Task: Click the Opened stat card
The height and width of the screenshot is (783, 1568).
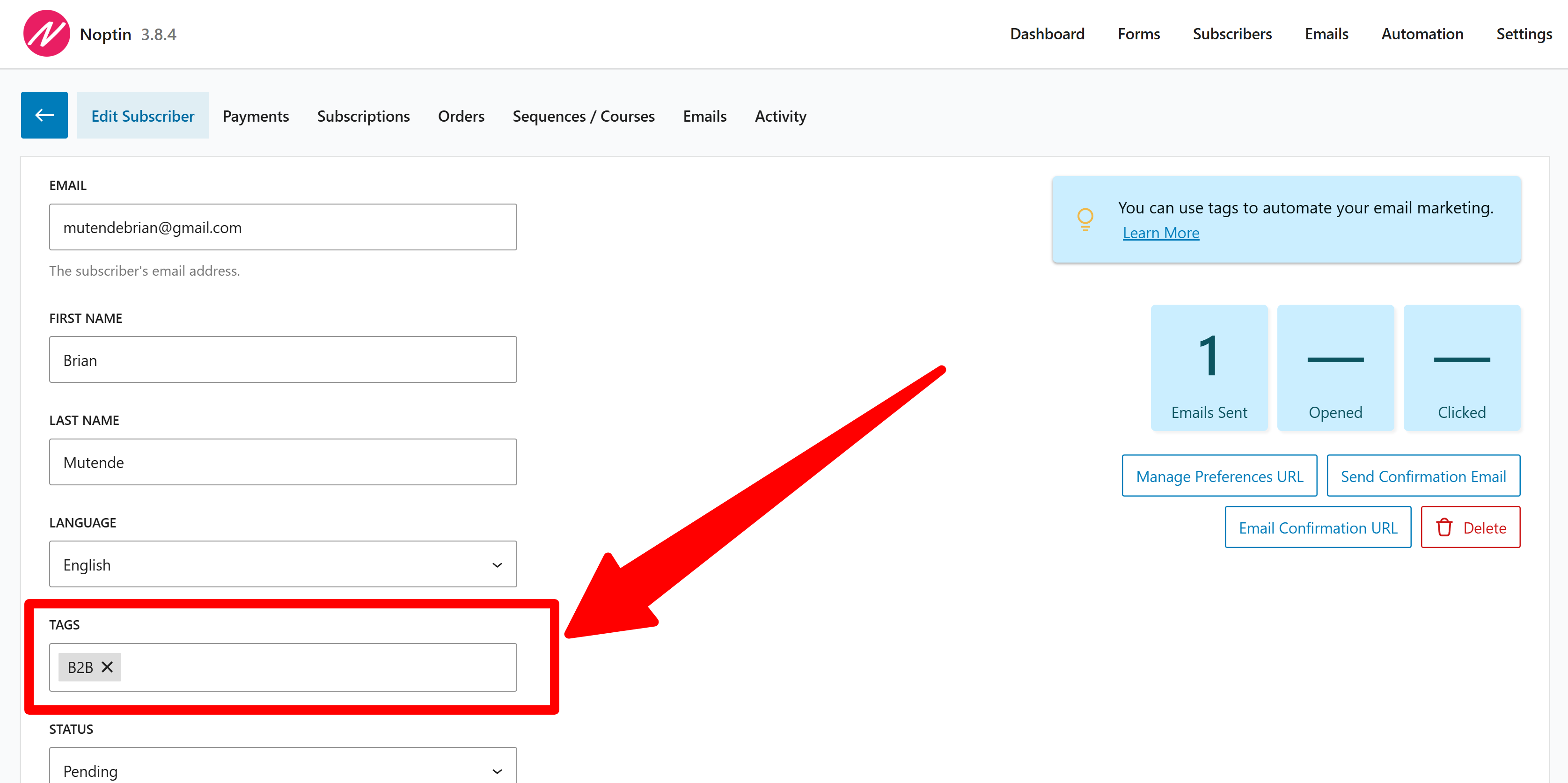Action: [x=1335, y=368]
